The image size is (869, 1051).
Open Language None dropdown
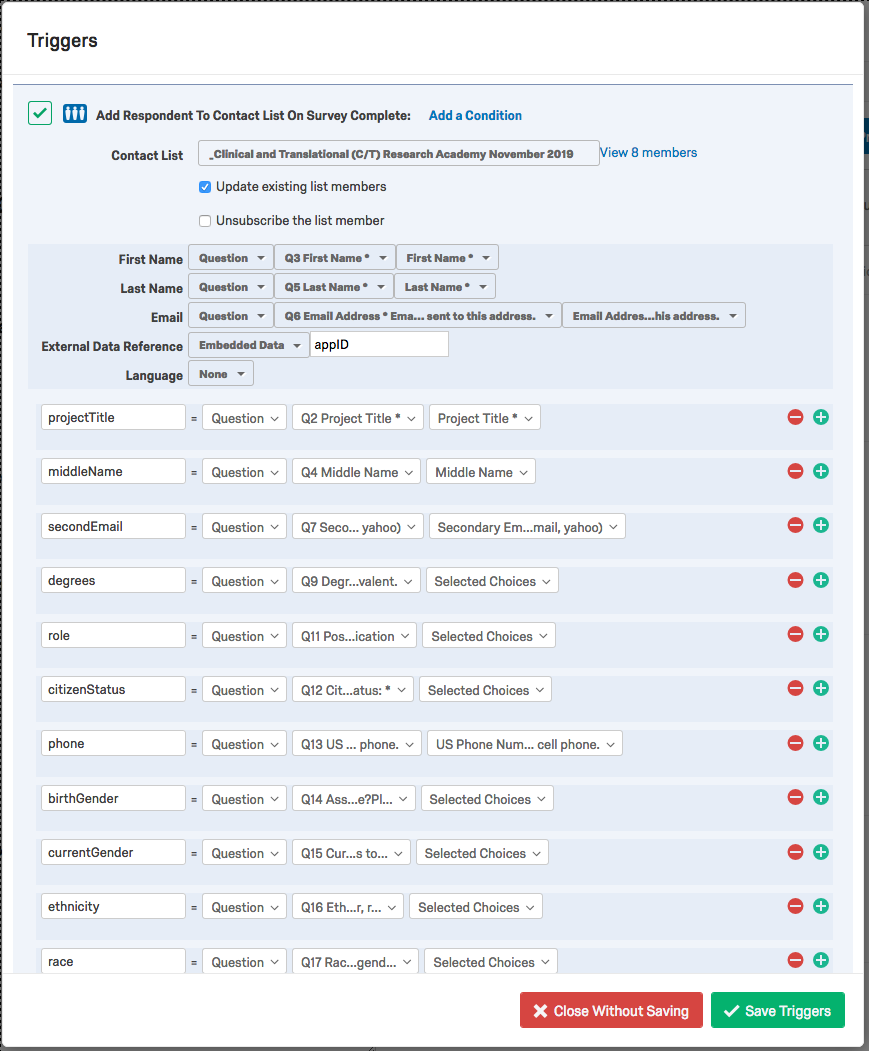click(x=221, y=374)
